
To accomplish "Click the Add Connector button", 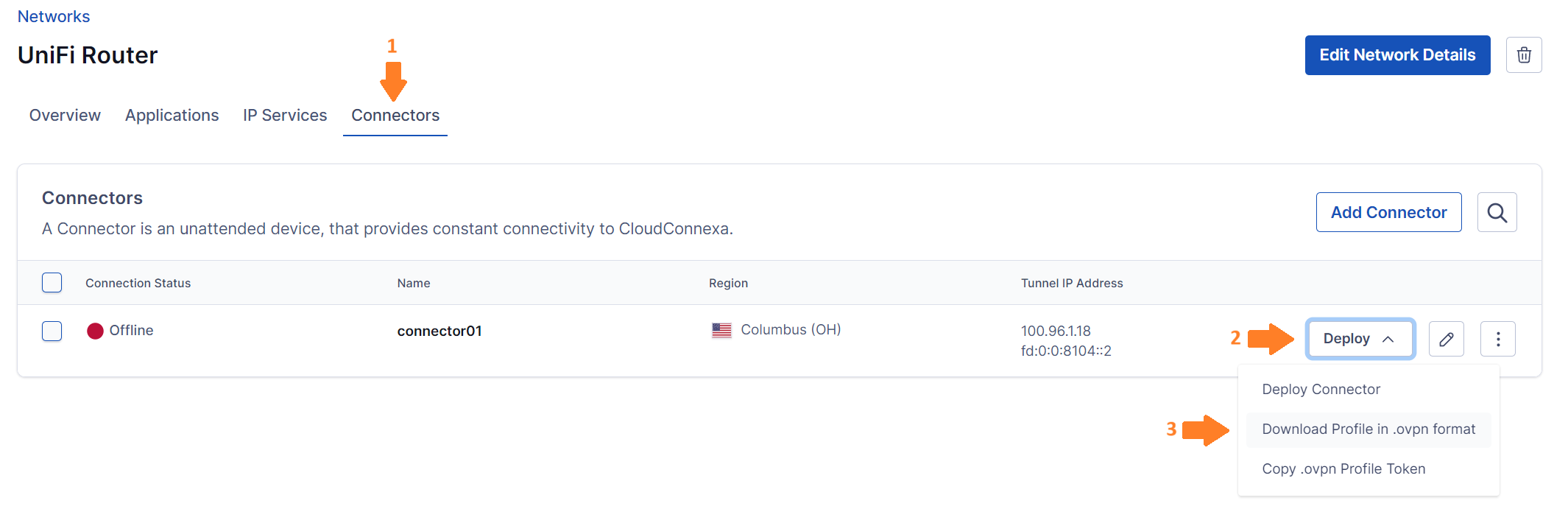I will [1388, 212].
